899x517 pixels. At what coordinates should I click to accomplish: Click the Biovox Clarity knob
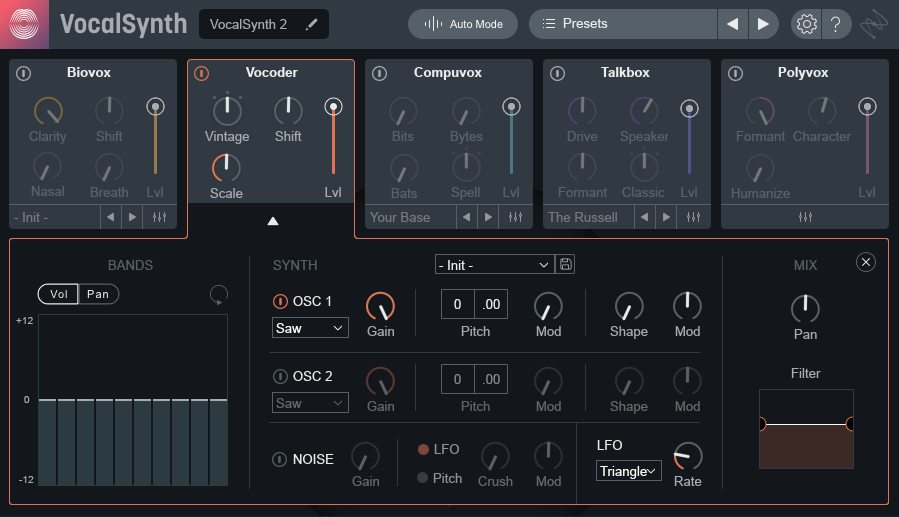(48, 111)
